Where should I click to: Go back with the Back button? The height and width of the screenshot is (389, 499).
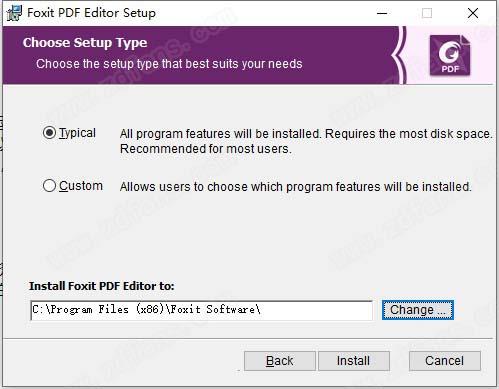[280, 361]
